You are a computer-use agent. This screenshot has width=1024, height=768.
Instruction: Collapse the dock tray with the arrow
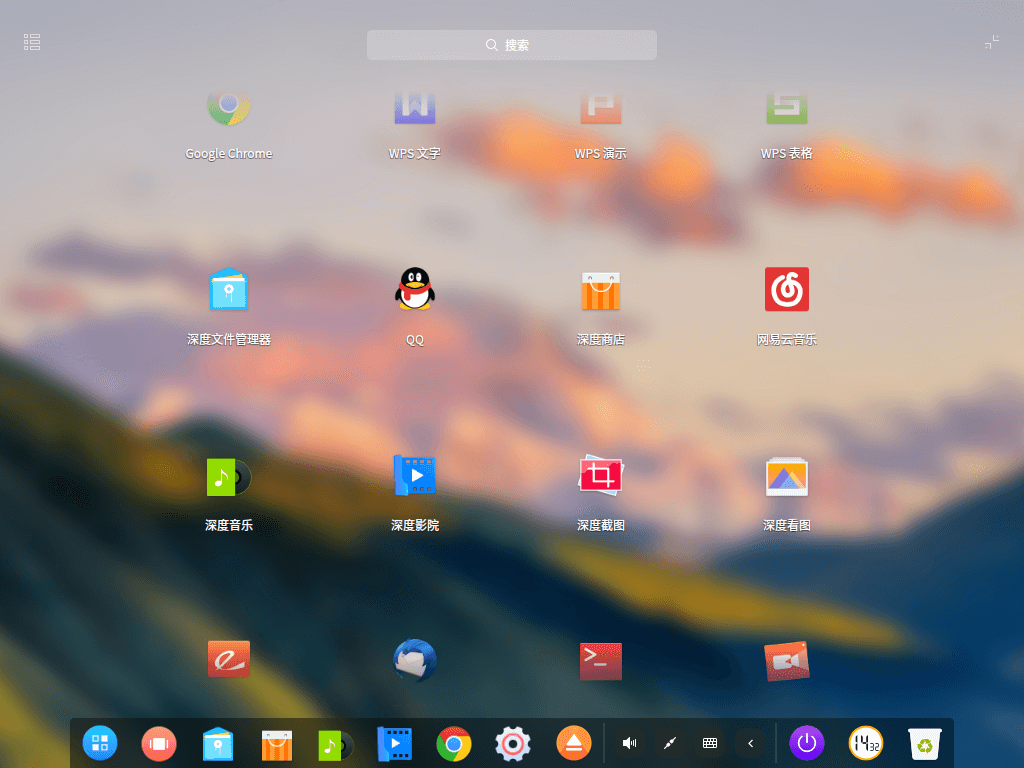point(750,743)
